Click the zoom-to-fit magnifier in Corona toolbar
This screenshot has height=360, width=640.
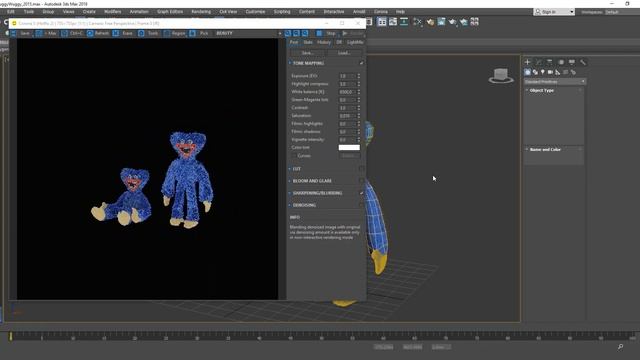(305, 33)
